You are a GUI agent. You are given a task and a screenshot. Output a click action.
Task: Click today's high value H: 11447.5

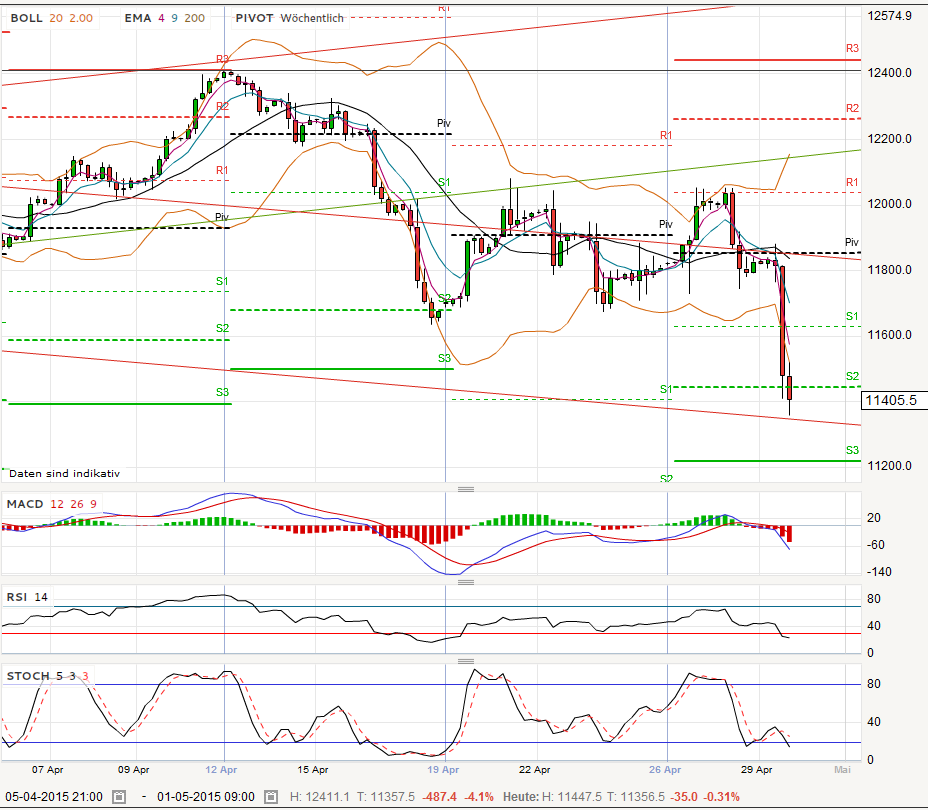pyautogui.click(x=572, y=797)
